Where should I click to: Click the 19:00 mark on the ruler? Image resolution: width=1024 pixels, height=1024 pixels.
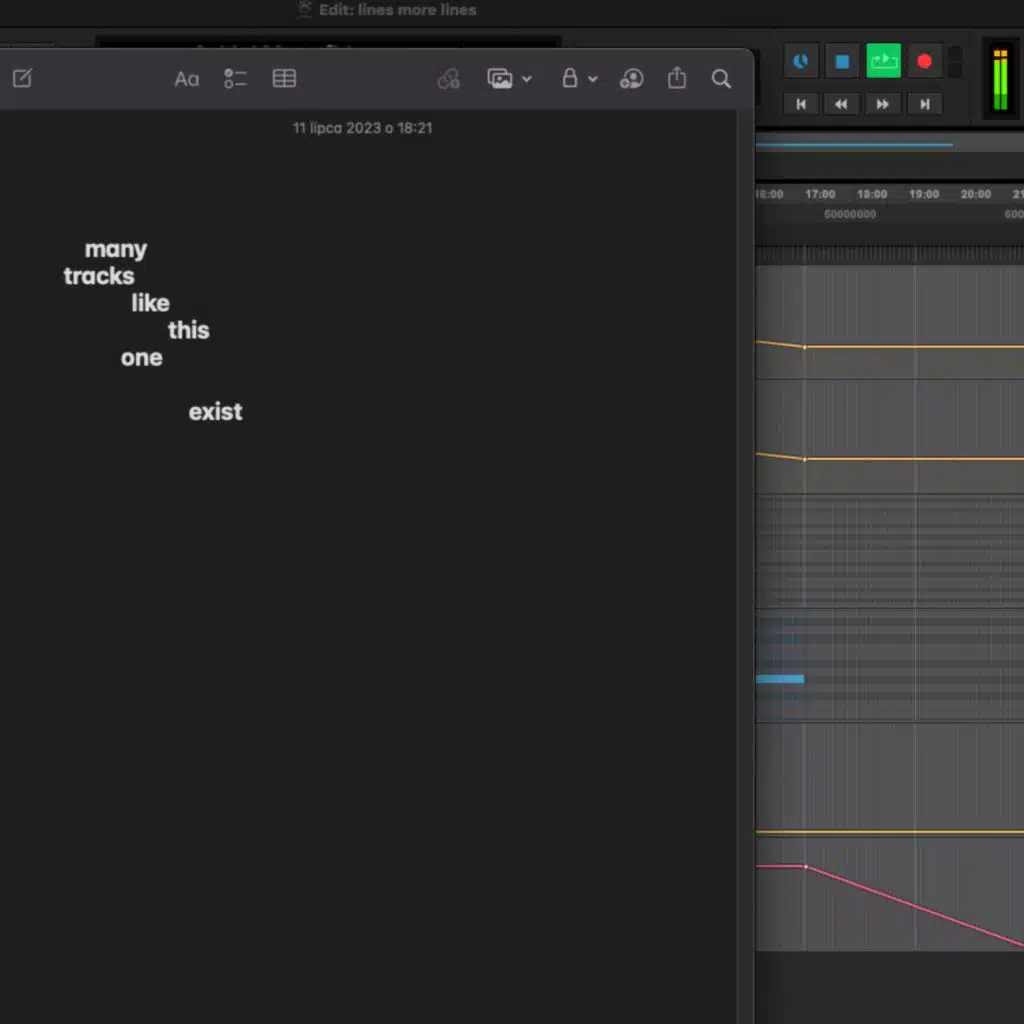point(924,194)
